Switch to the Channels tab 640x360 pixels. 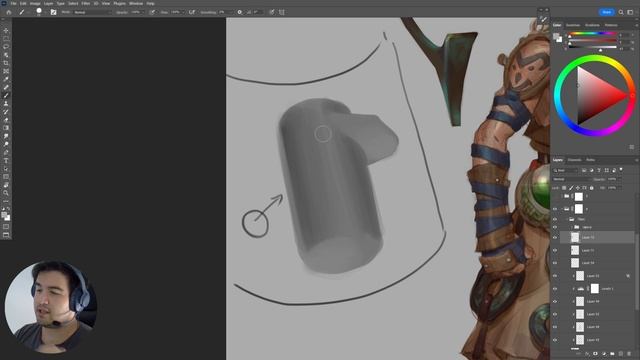pos(574,160)
